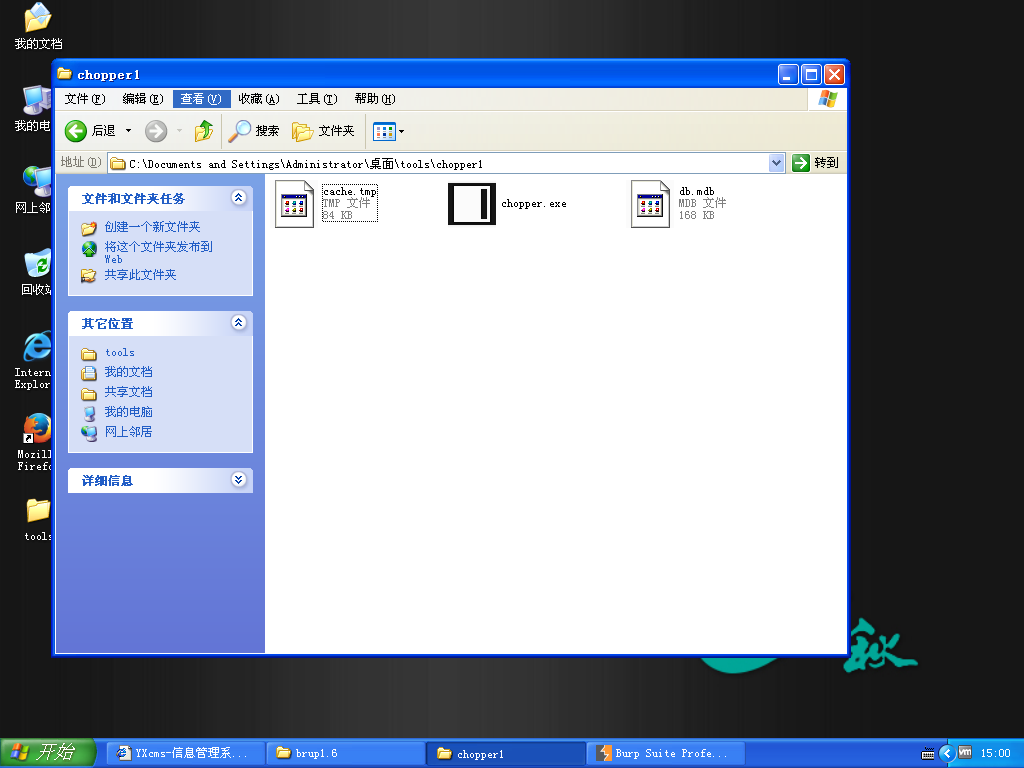Open the File (文件) menu

(x=84, y=99)
